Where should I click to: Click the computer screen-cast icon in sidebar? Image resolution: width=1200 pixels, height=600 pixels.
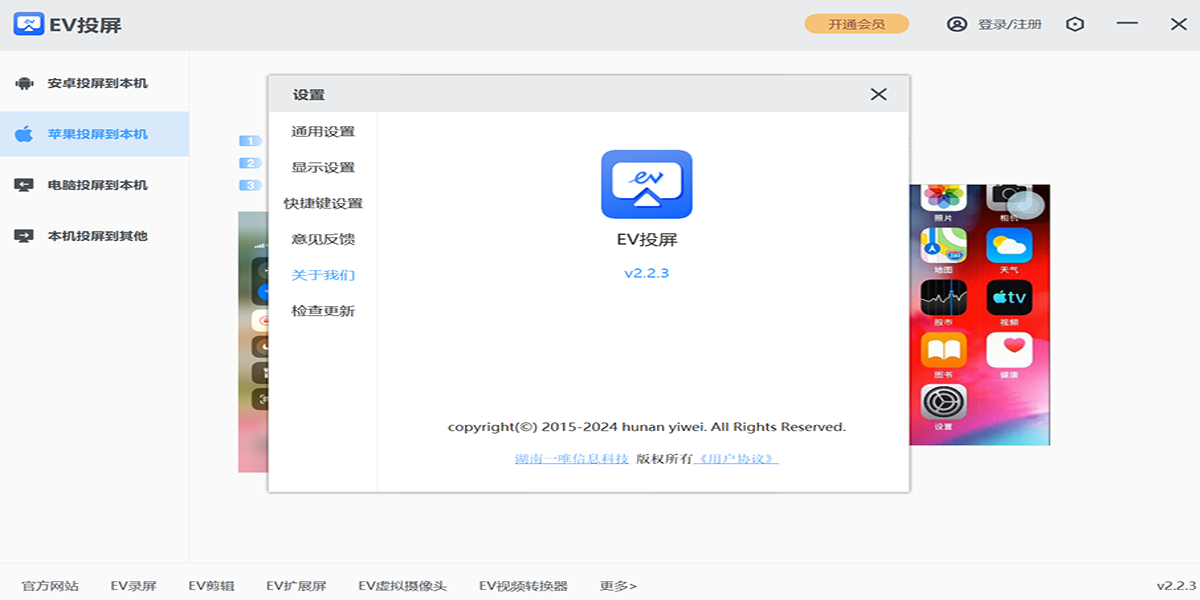24,185
